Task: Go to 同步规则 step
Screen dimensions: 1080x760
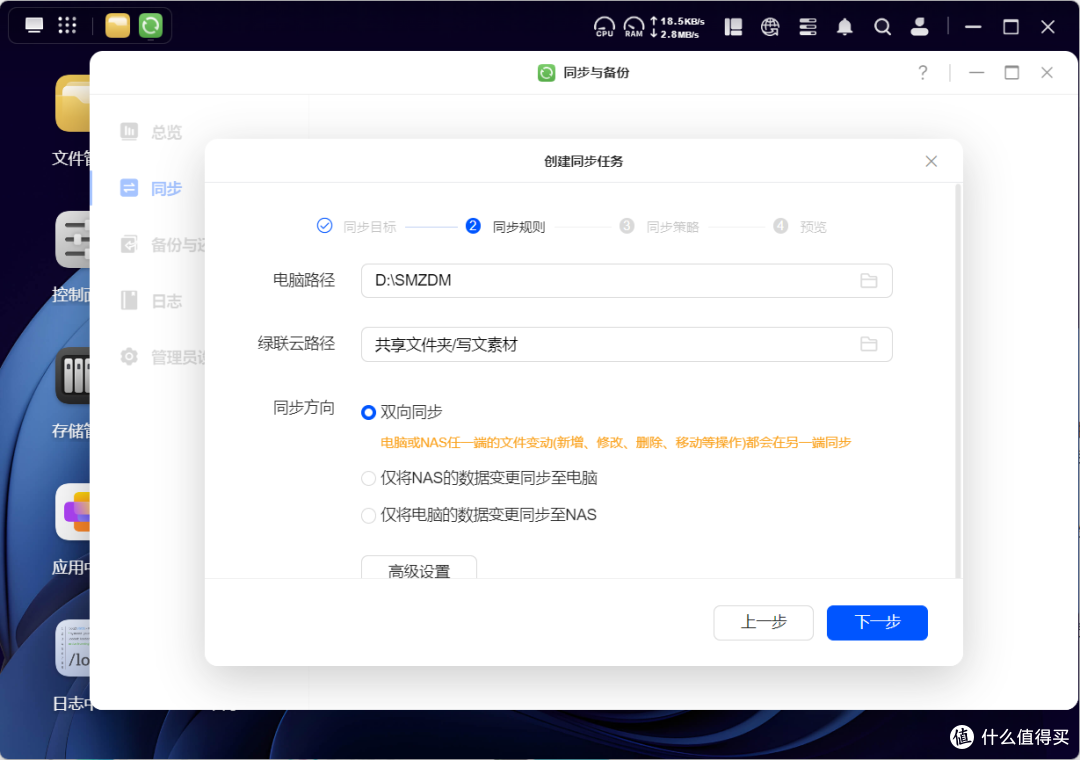Action: point(505,226)
